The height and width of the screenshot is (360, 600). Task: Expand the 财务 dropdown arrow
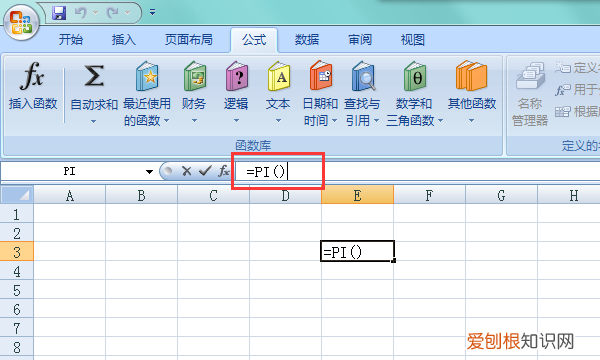point(194,121)
